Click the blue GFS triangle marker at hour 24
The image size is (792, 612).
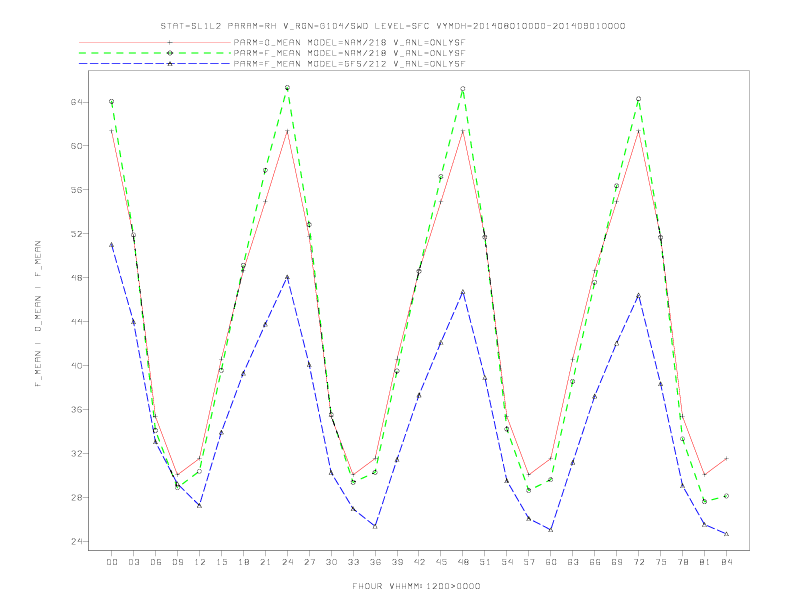point(287,277)
